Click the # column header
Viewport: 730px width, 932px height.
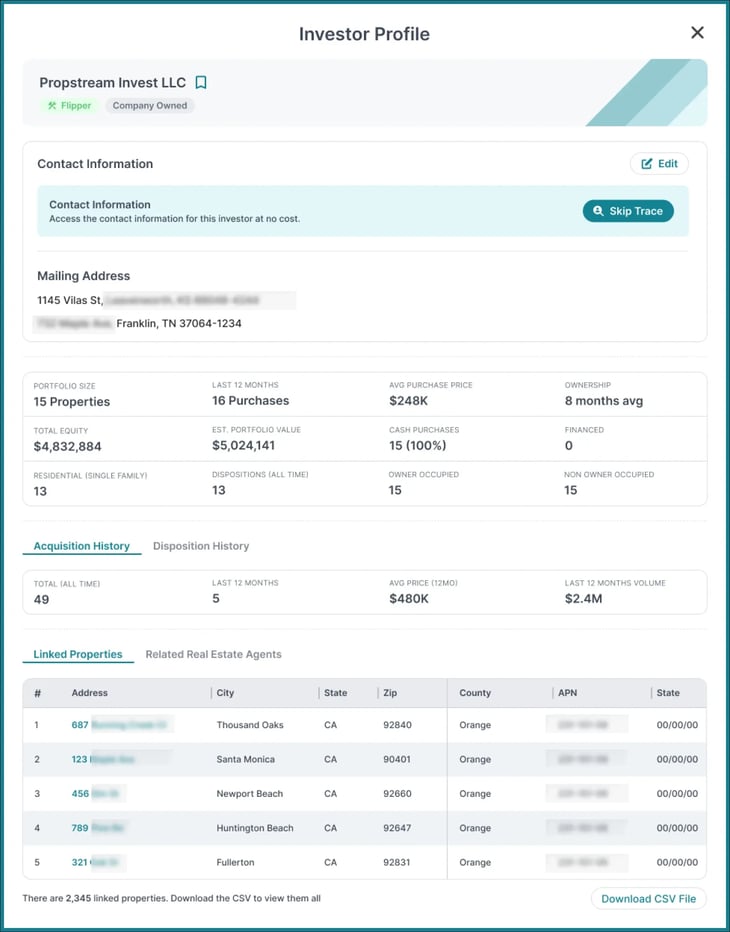[x=37, y=692]
